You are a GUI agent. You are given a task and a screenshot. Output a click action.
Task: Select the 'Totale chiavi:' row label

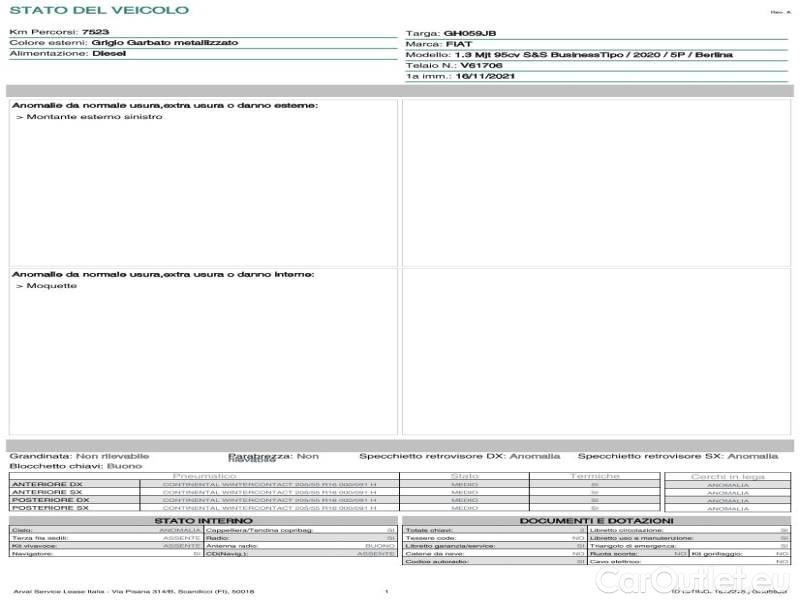pyautogui.click(x=429, y=531)
